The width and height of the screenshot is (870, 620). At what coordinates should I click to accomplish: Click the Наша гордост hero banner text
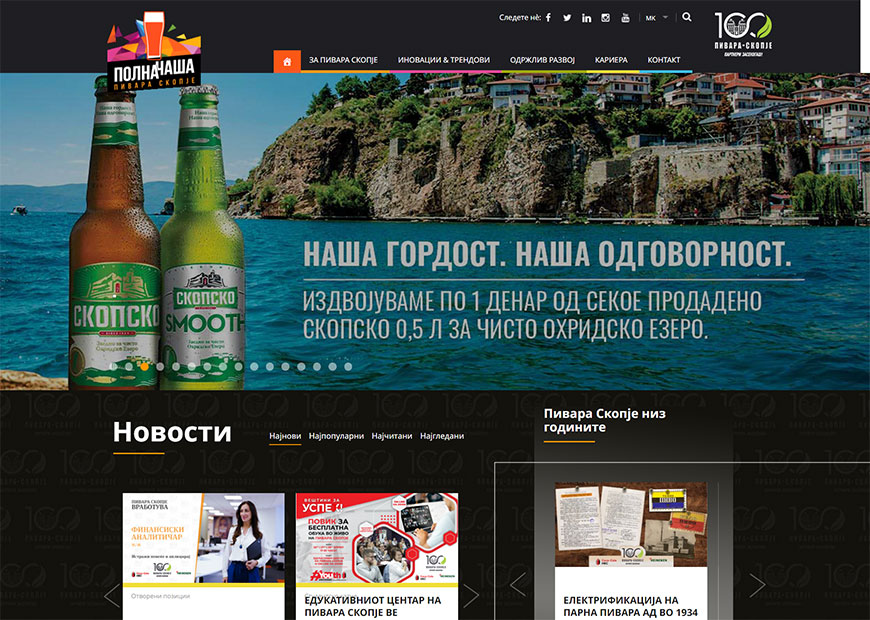pyautogui.click(x=547, y=254)
